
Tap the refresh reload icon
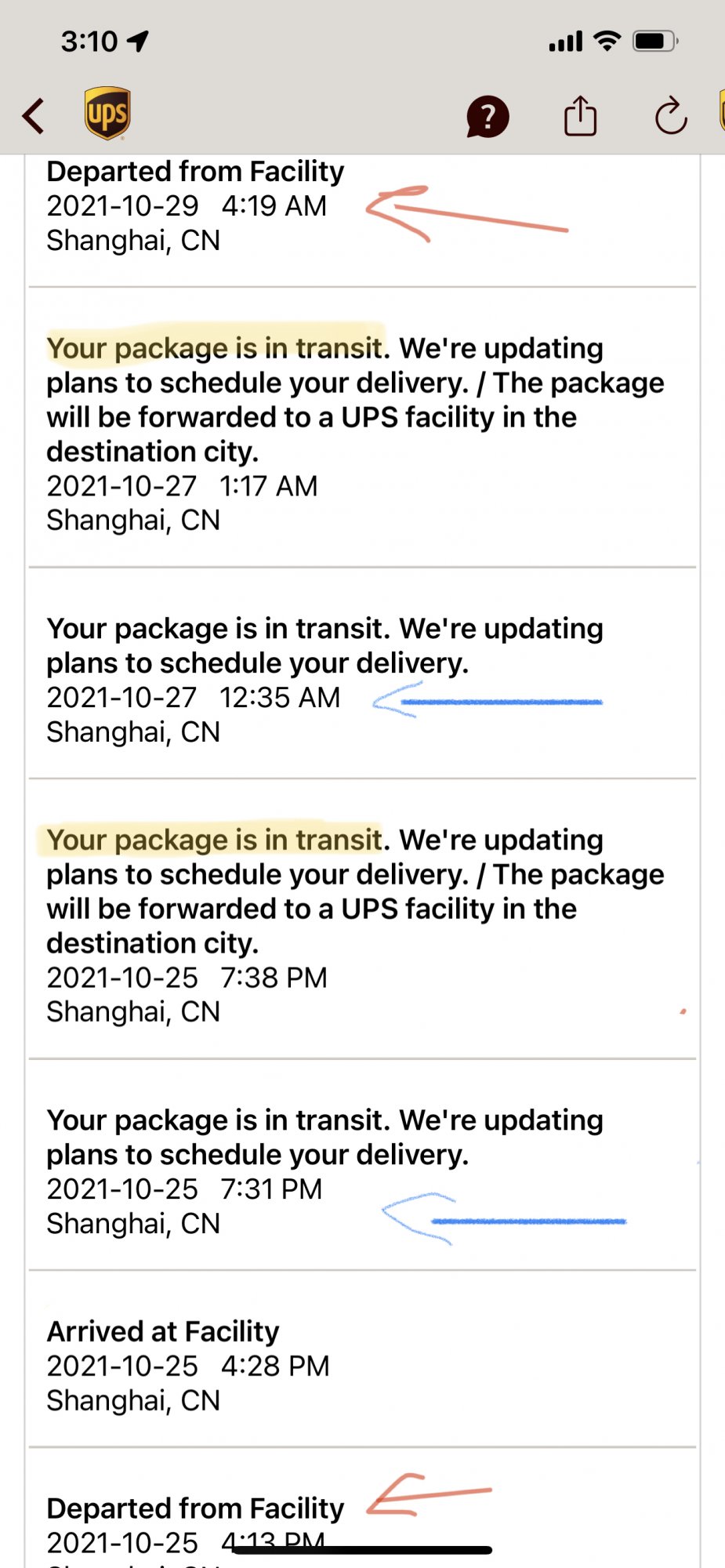[x=671, y=117]
